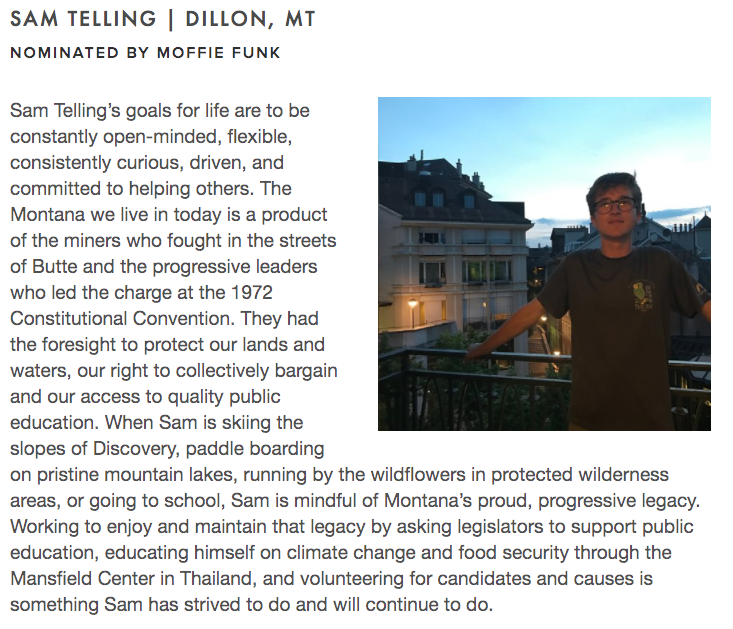Click the word 'Butte' in the paragraph

click(55, 267)
